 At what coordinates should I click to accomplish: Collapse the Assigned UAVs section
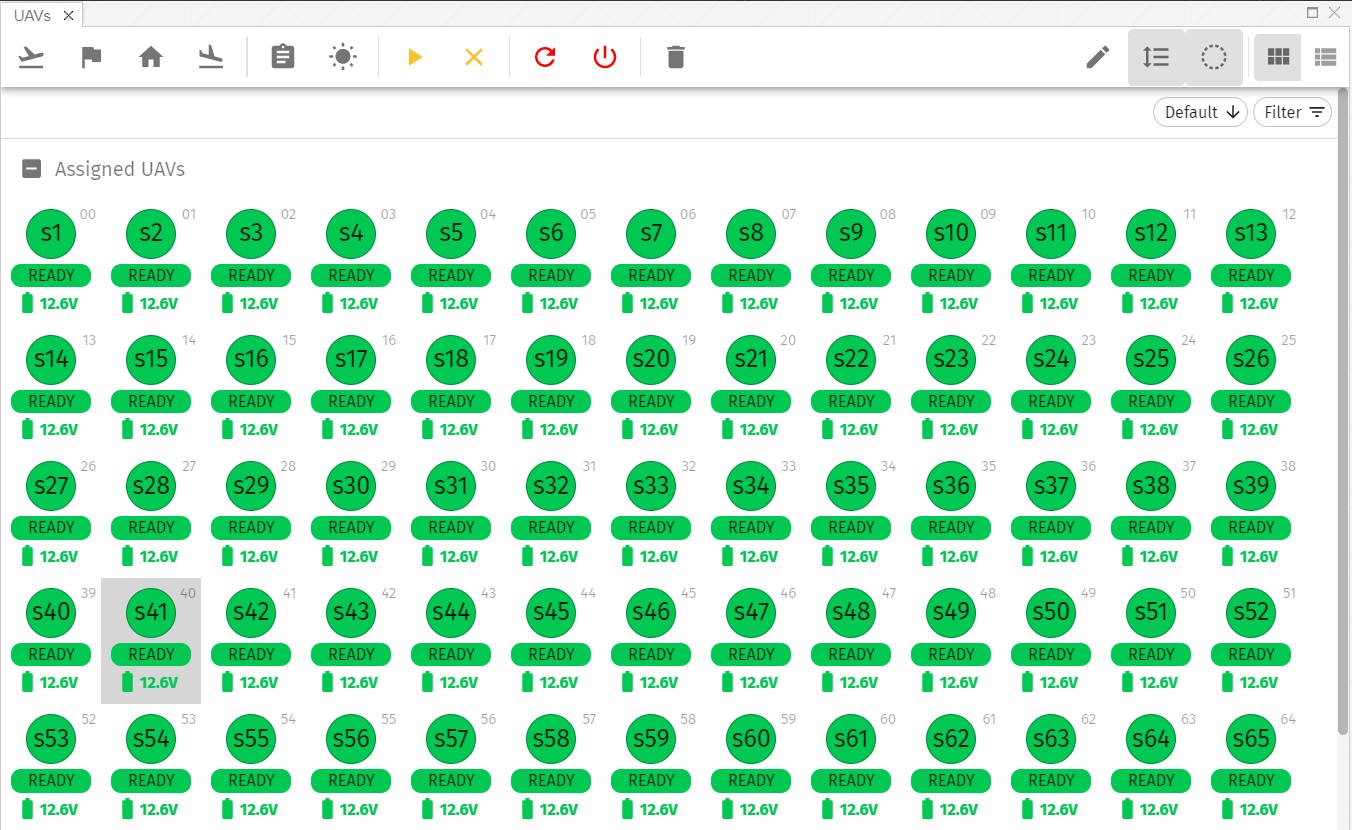(32, 169)
